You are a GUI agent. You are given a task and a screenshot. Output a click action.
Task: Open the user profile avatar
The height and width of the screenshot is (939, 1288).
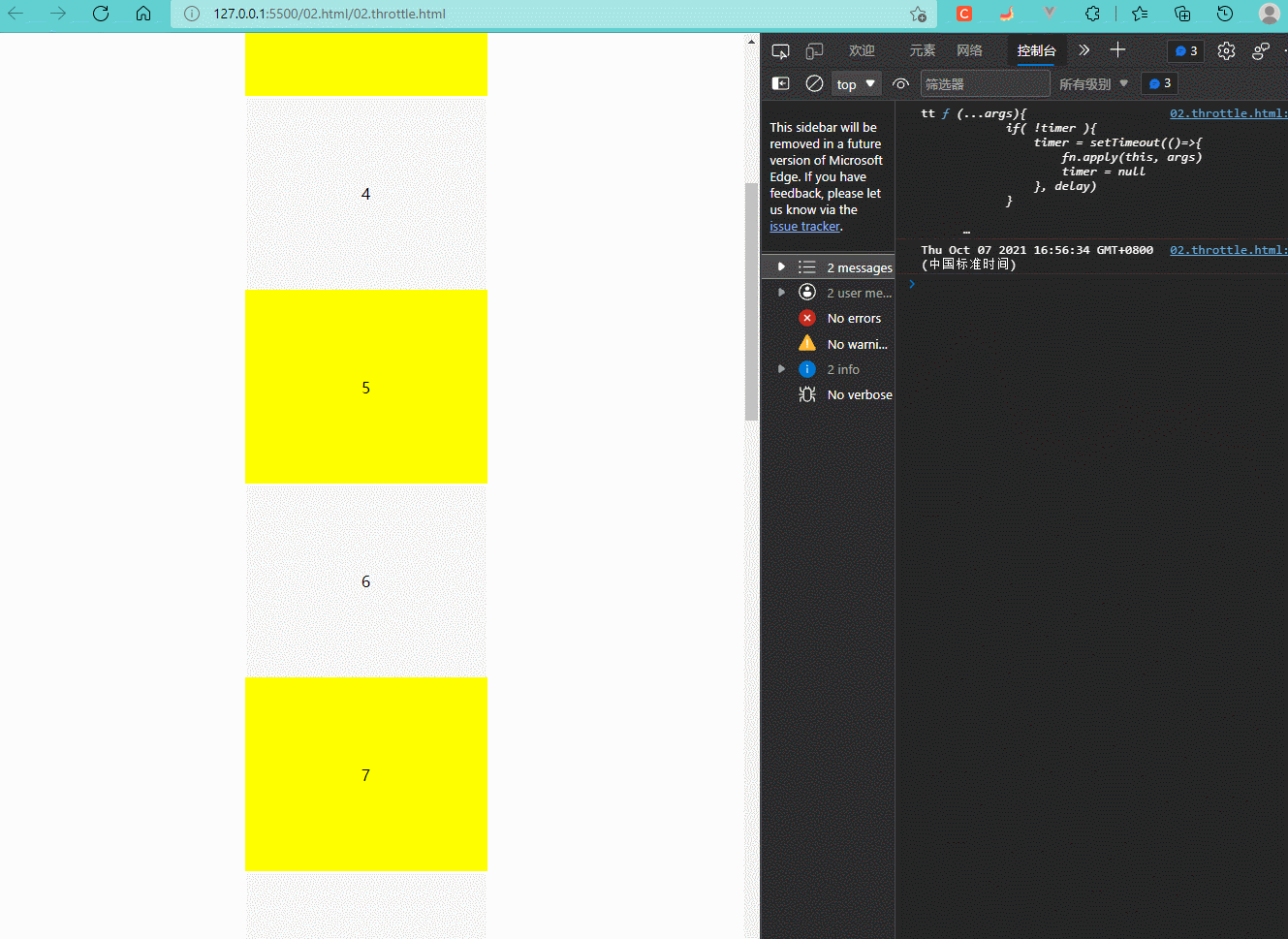pyautogui.click(x=1269, y=14)
